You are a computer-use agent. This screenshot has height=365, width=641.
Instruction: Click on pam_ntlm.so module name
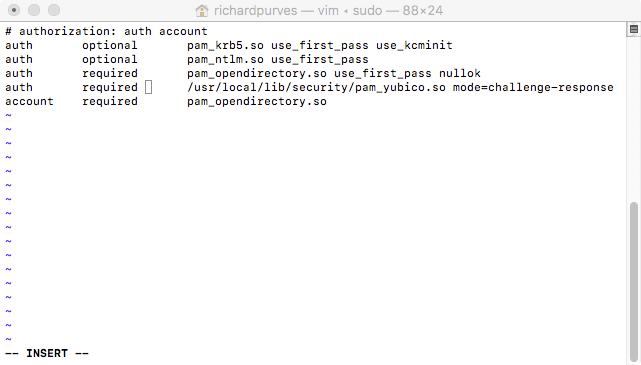click(x=225, y=59)
